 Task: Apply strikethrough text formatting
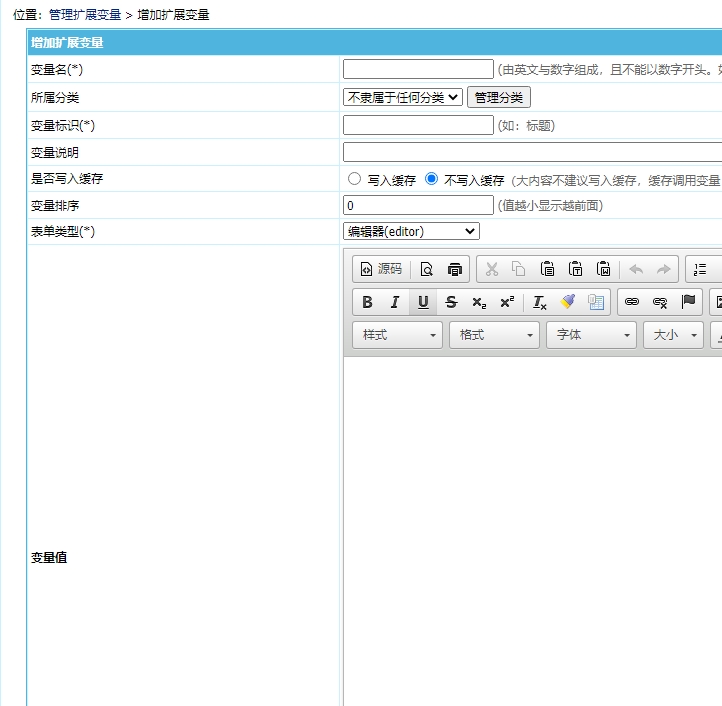point(451,302)
